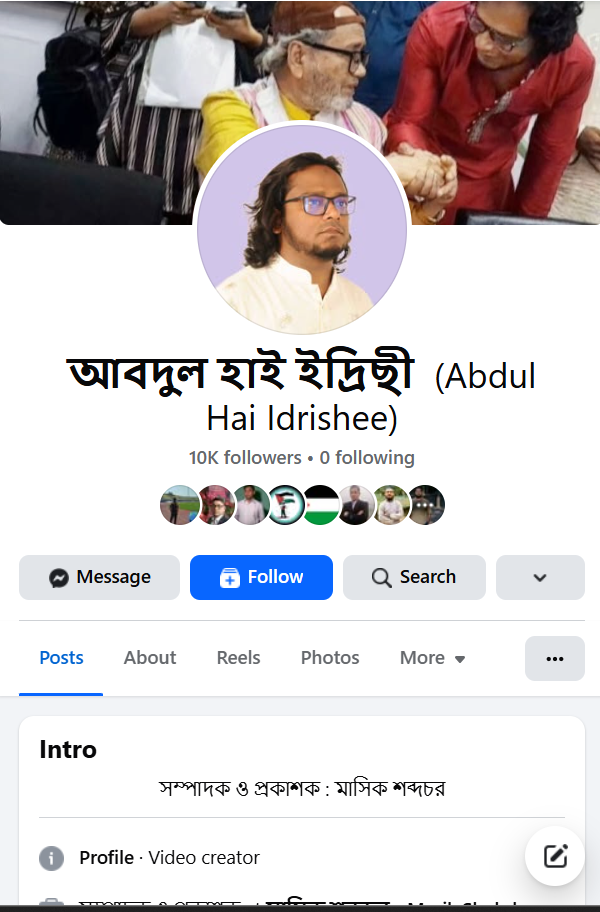View the circular profile picture
The image size is (600, 912).
(x=302, y=229)
